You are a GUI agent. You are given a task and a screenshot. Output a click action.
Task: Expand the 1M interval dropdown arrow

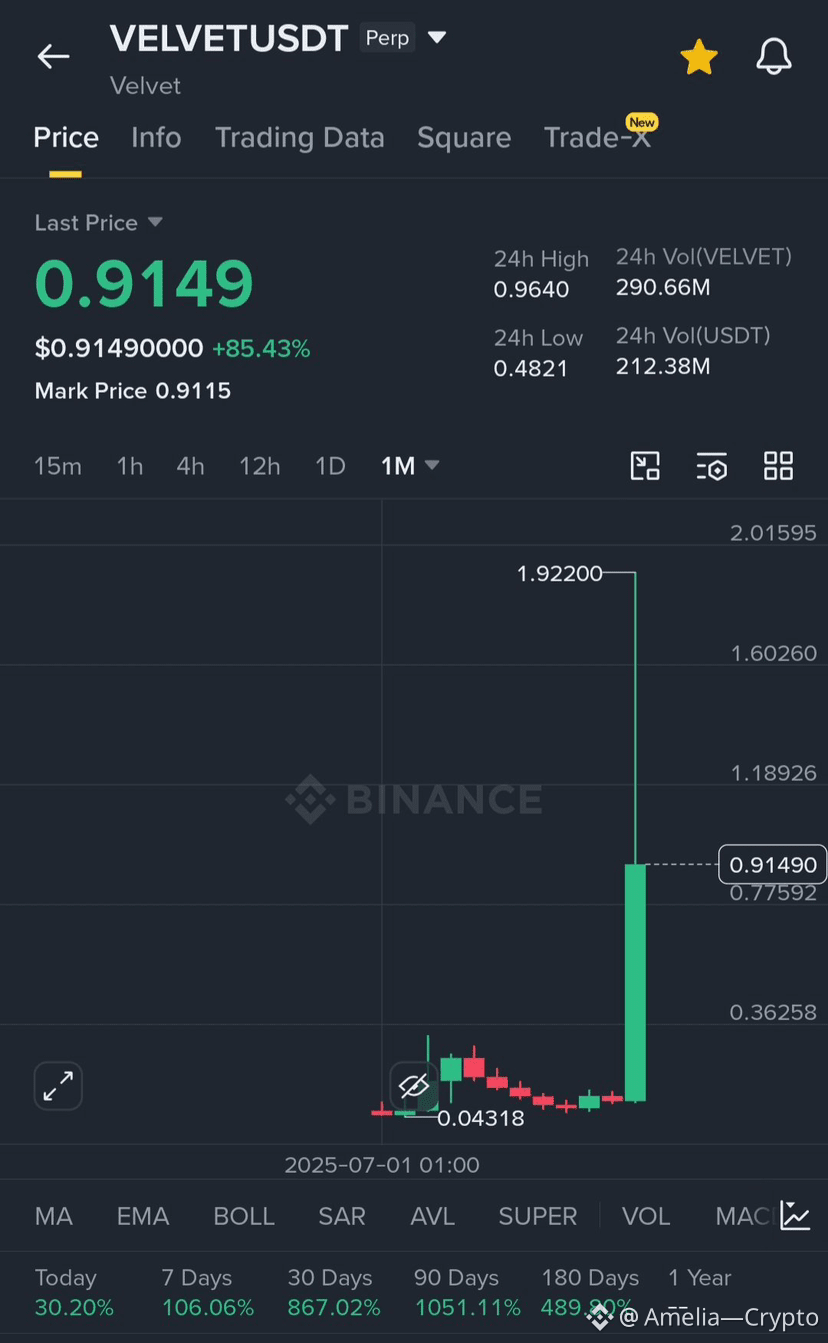coord(432,465)
